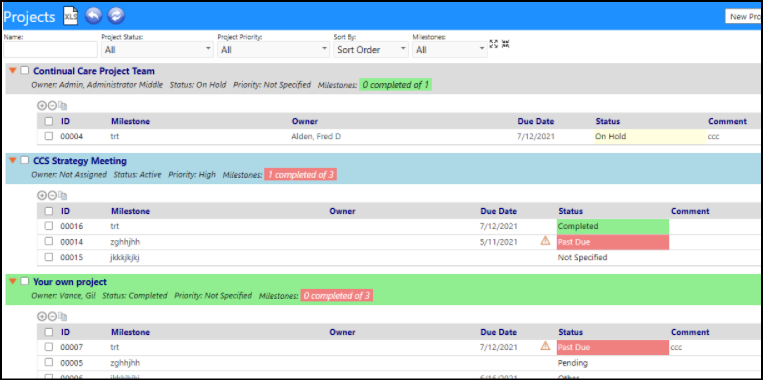Remove milestone in Continual Care Project Team
The image size is (763, 380).
point(52,106)
